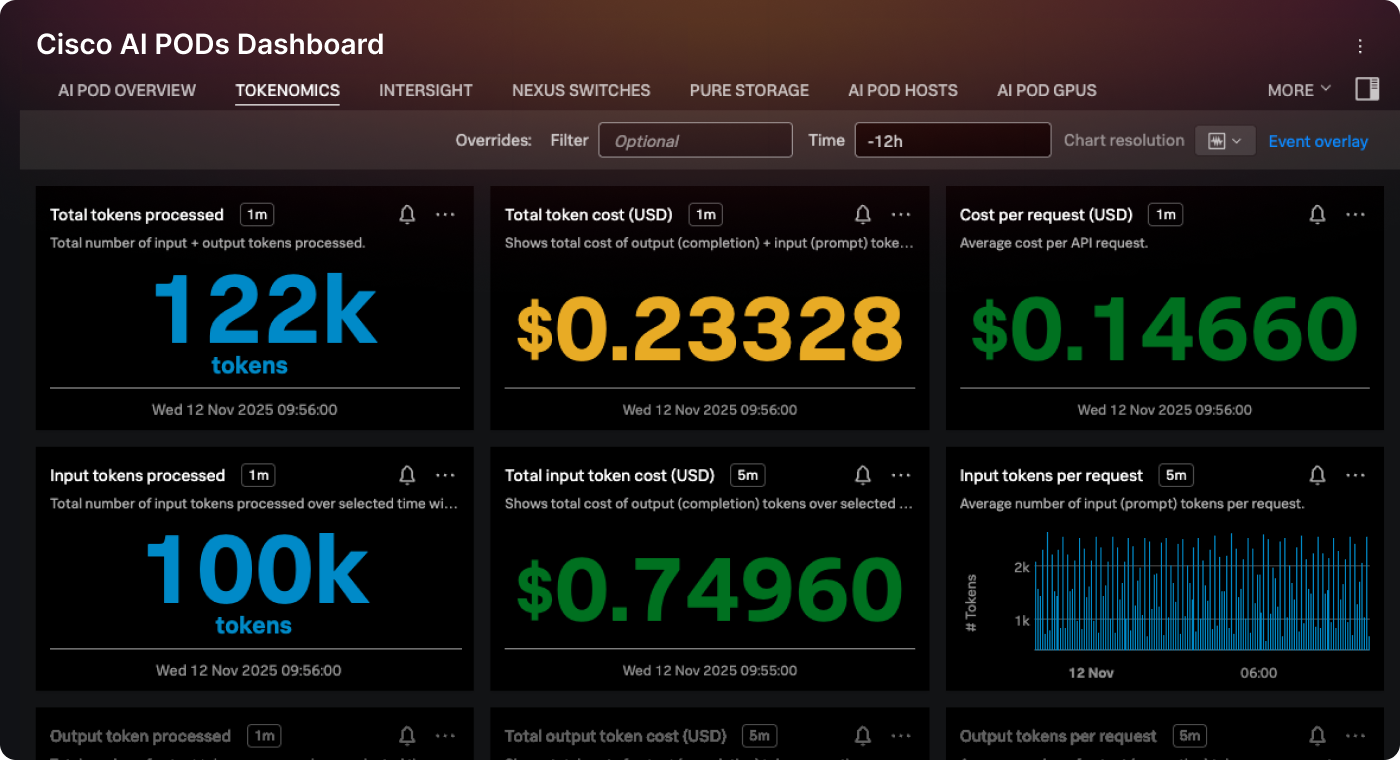This screenshot has width=1400, height=760.
Task: Click bell icon on Total token cost (USD) card
Action: coord(863,214)
